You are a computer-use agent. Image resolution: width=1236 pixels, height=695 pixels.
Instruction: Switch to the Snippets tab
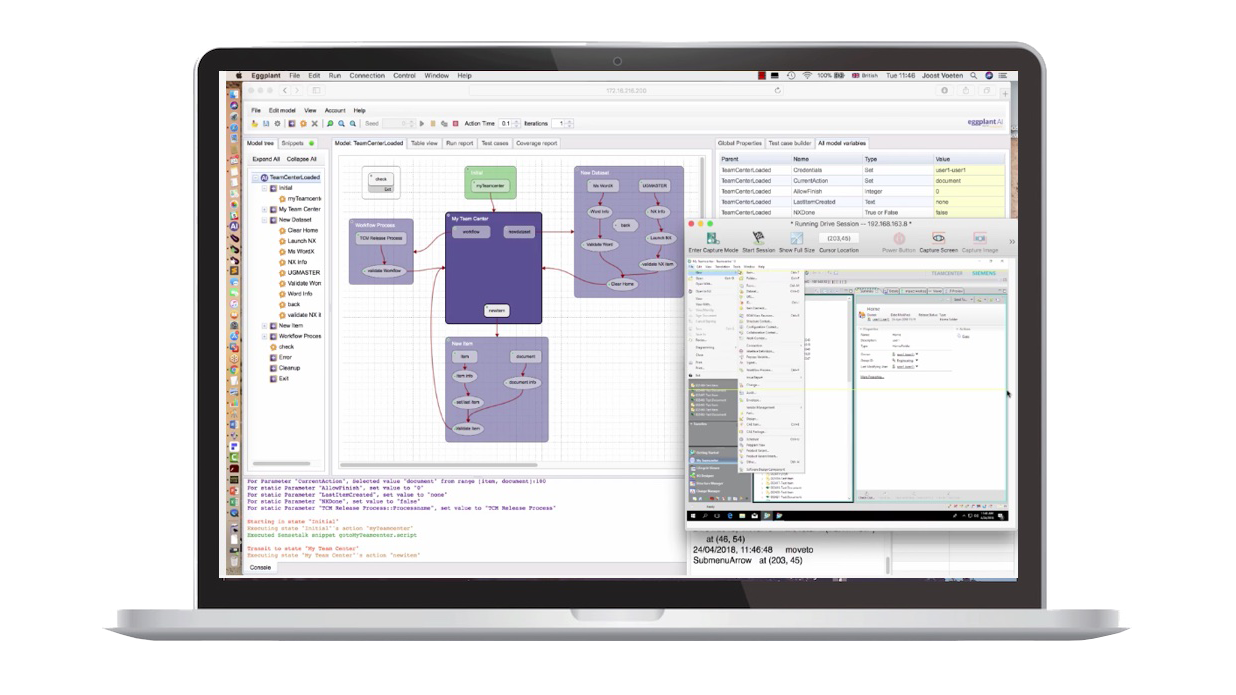coord(298,143)
